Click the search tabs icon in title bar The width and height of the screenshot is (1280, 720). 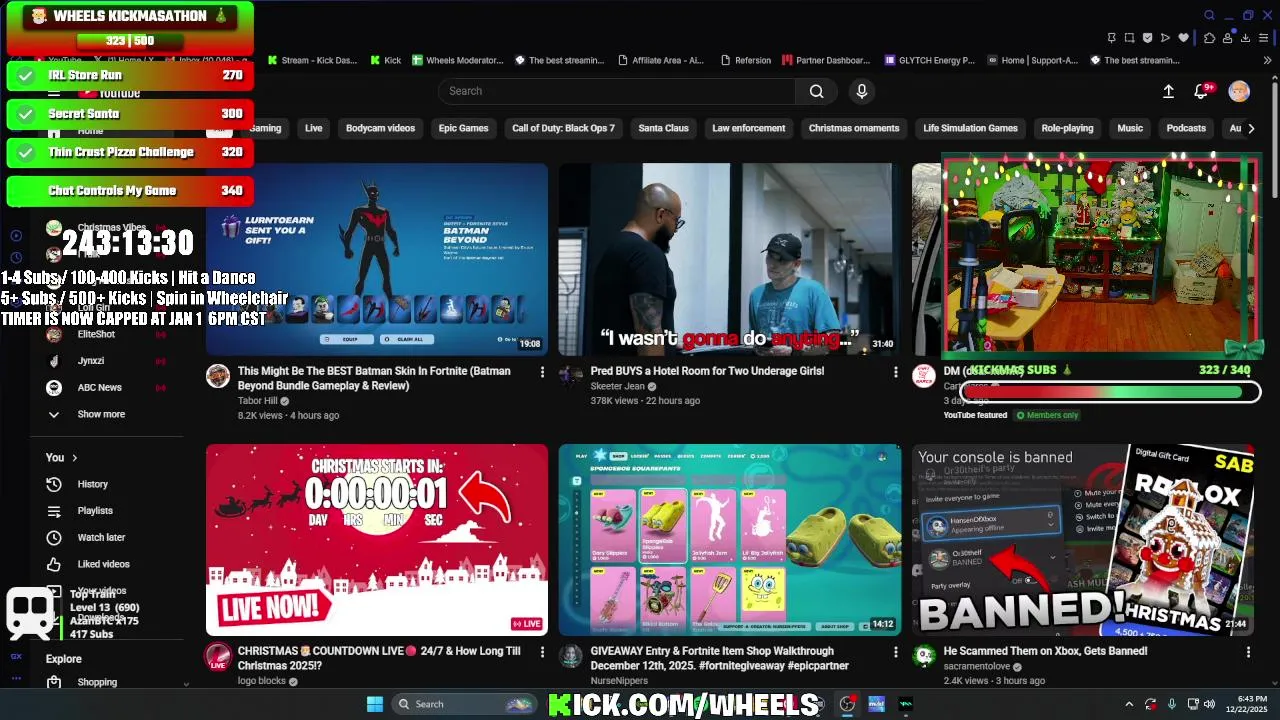click(x=1209, y=15)
